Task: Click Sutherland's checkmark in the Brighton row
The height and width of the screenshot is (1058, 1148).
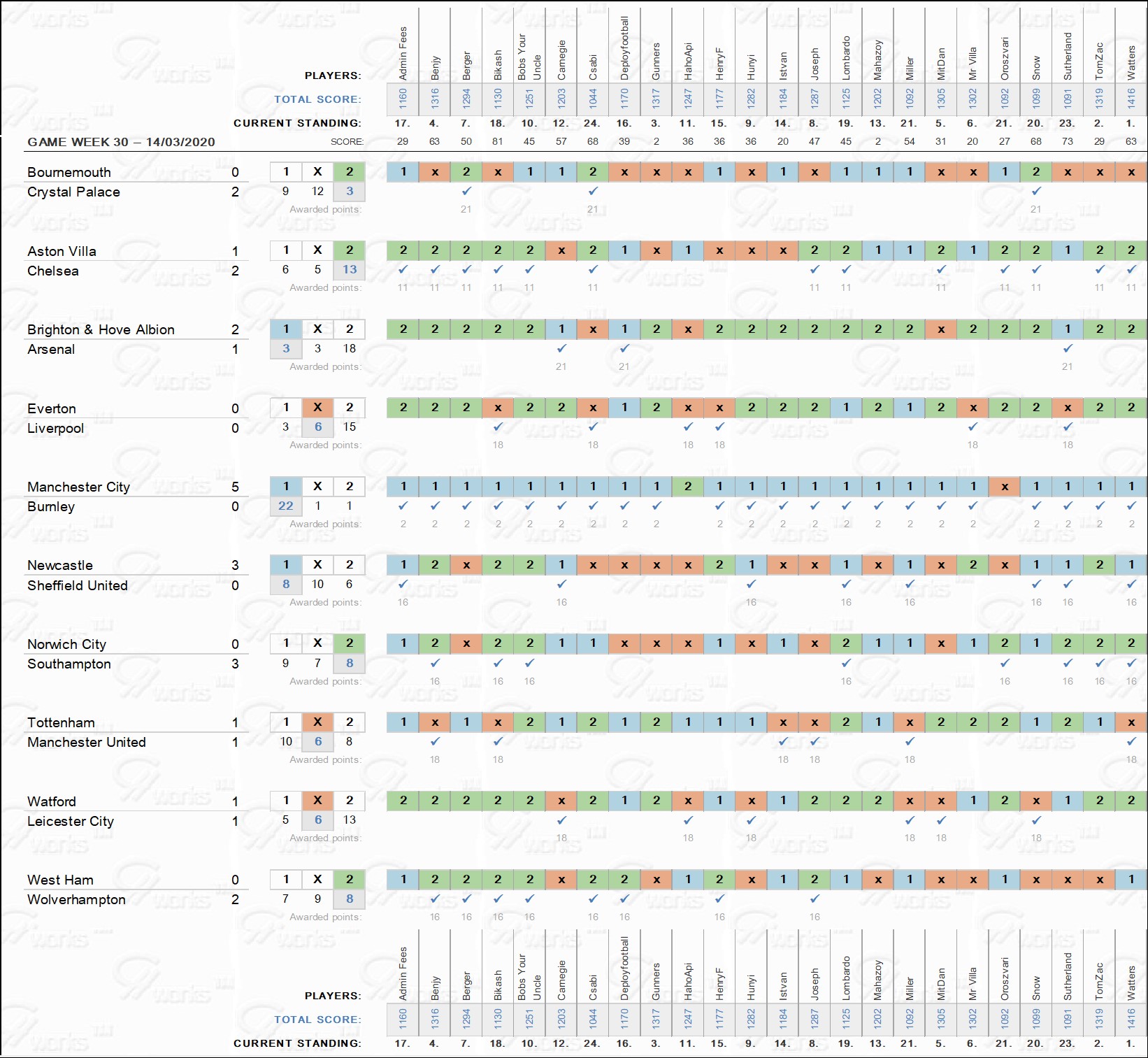Action: [x=1068, y=348]
